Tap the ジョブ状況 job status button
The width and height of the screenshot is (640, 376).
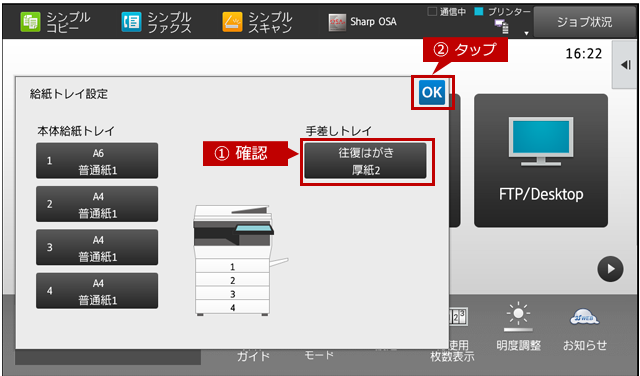click(x=584, y=22)
